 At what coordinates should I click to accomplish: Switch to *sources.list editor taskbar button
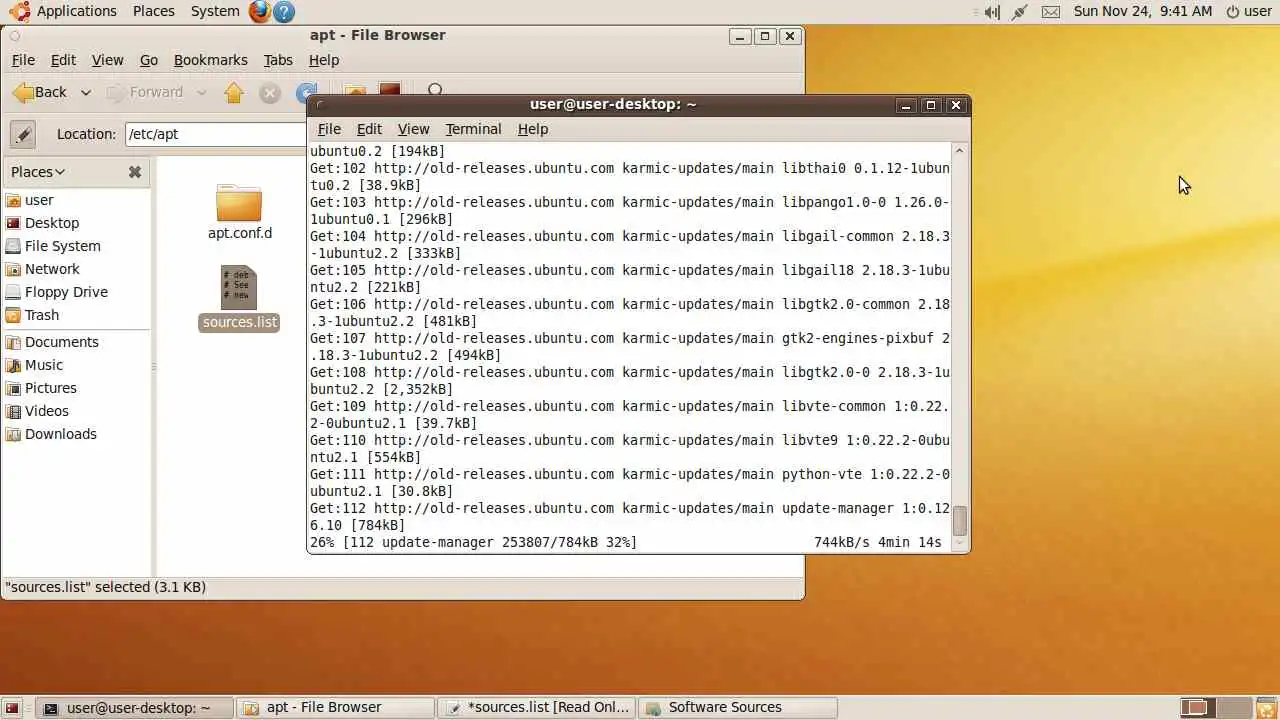[x=538, y=708]
